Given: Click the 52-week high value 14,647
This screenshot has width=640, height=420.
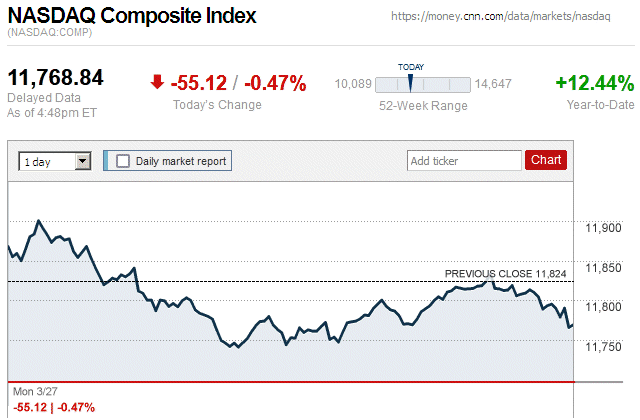Looking at the screenshot, I should pyautogui.click(x=493, y=84).
